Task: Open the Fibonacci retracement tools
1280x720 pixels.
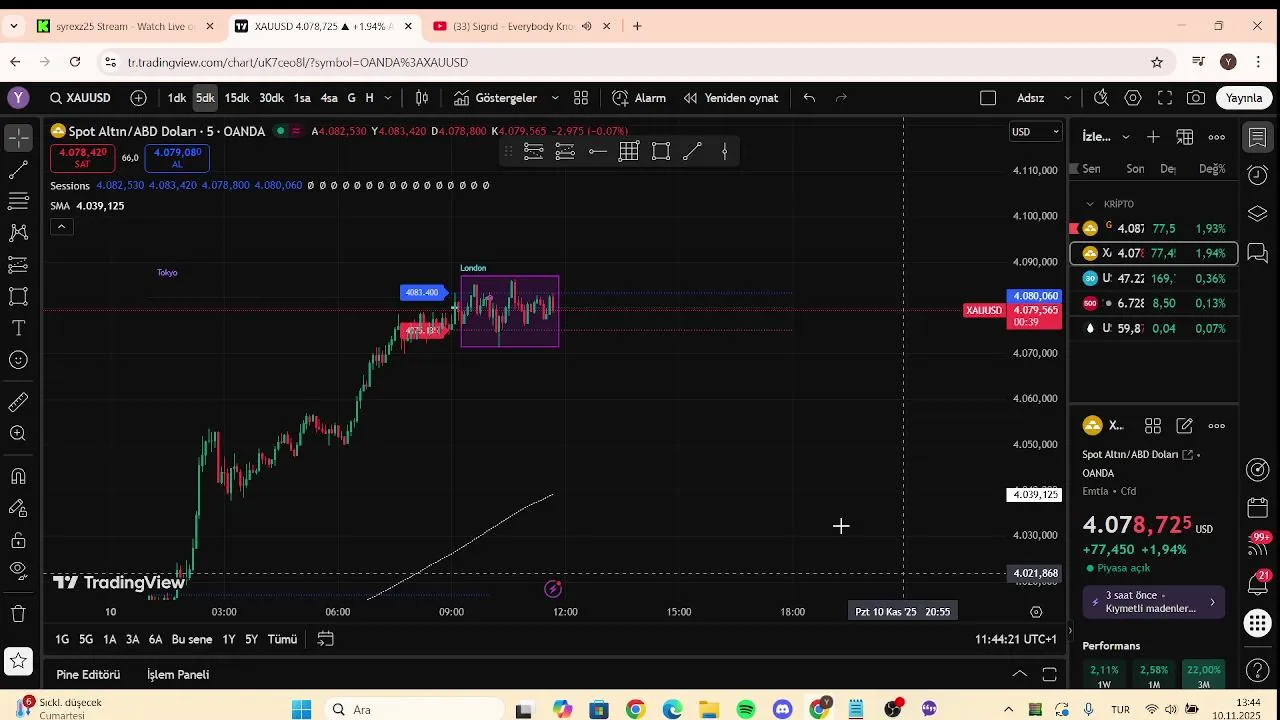Action: coord(18,201)
